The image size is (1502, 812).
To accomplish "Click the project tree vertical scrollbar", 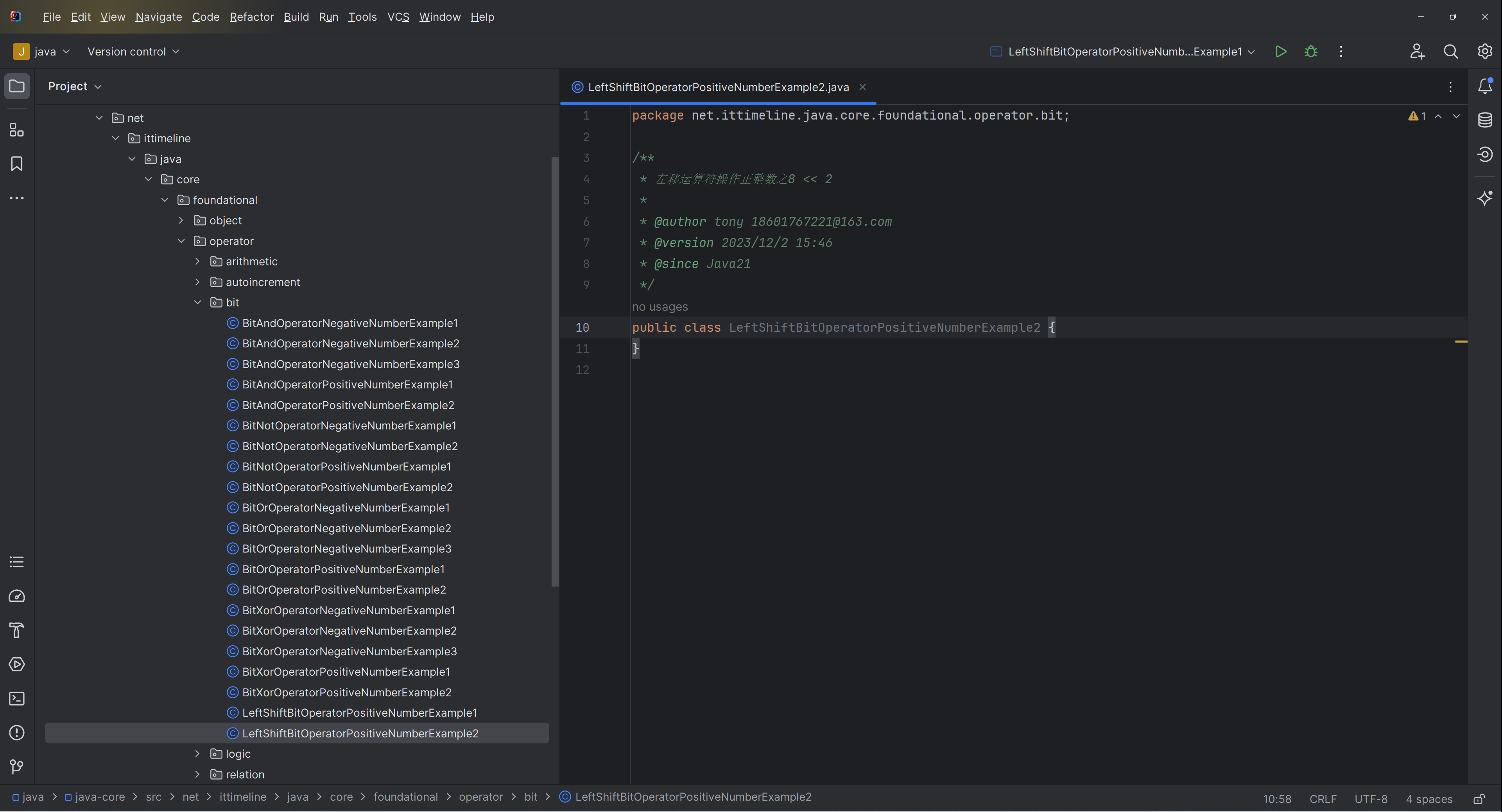I will click(555, 371).
